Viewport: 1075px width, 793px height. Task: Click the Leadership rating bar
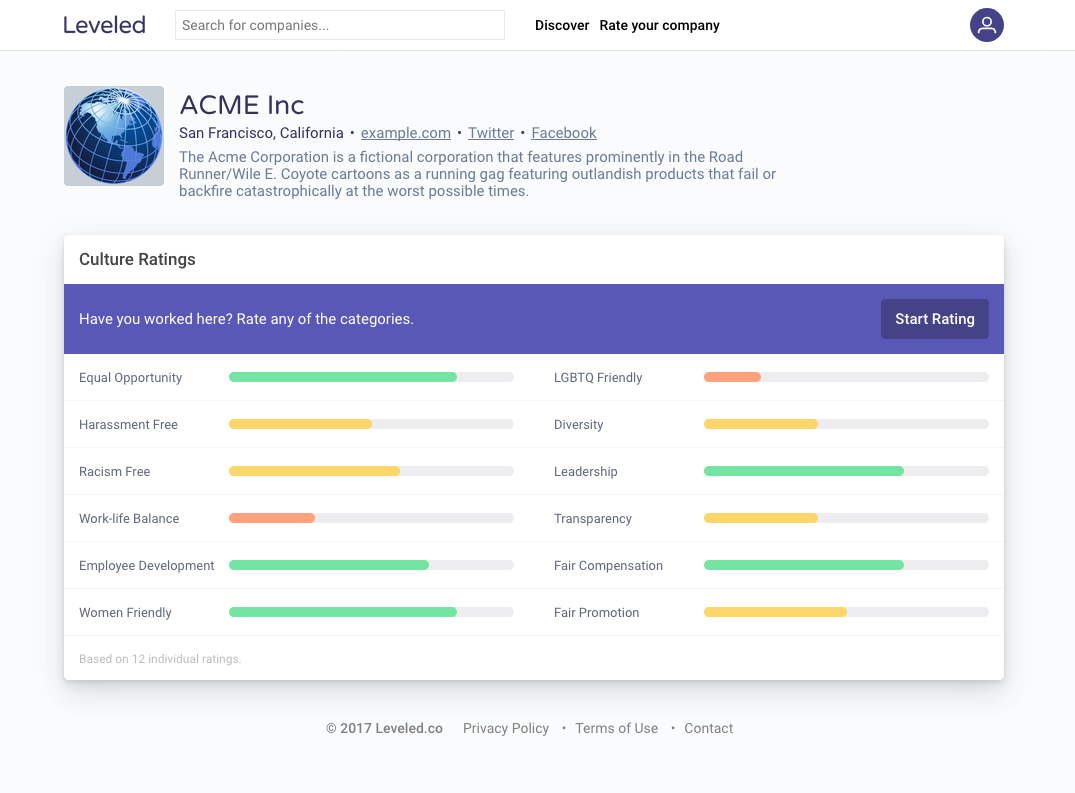846,471
